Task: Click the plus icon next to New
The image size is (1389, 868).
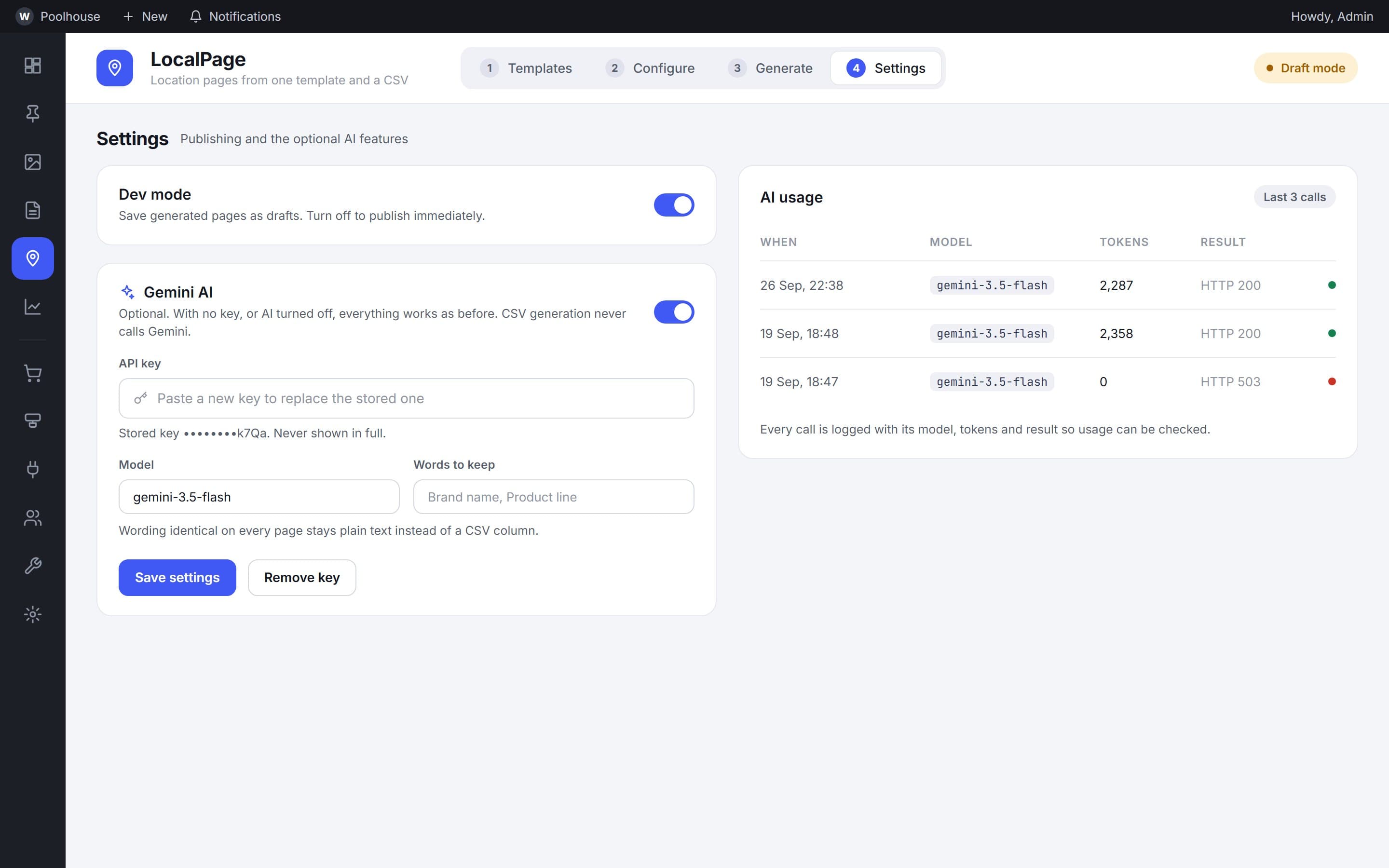Action: 128,16
